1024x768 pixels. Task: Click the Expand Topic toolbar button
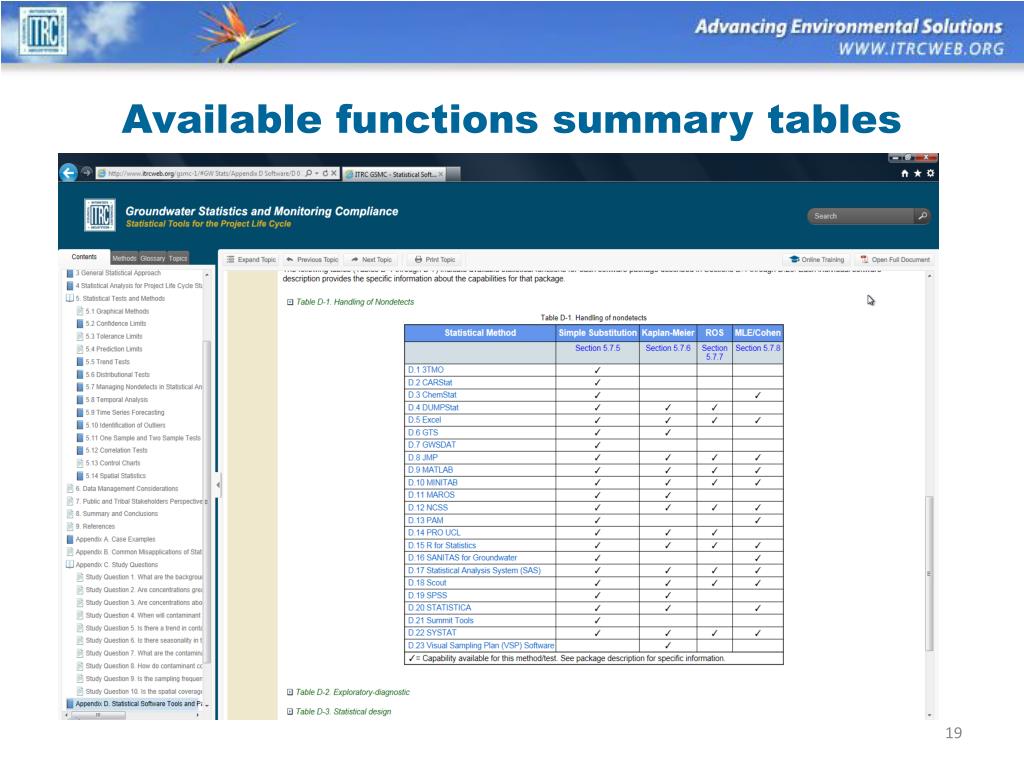tap(251, 259)
